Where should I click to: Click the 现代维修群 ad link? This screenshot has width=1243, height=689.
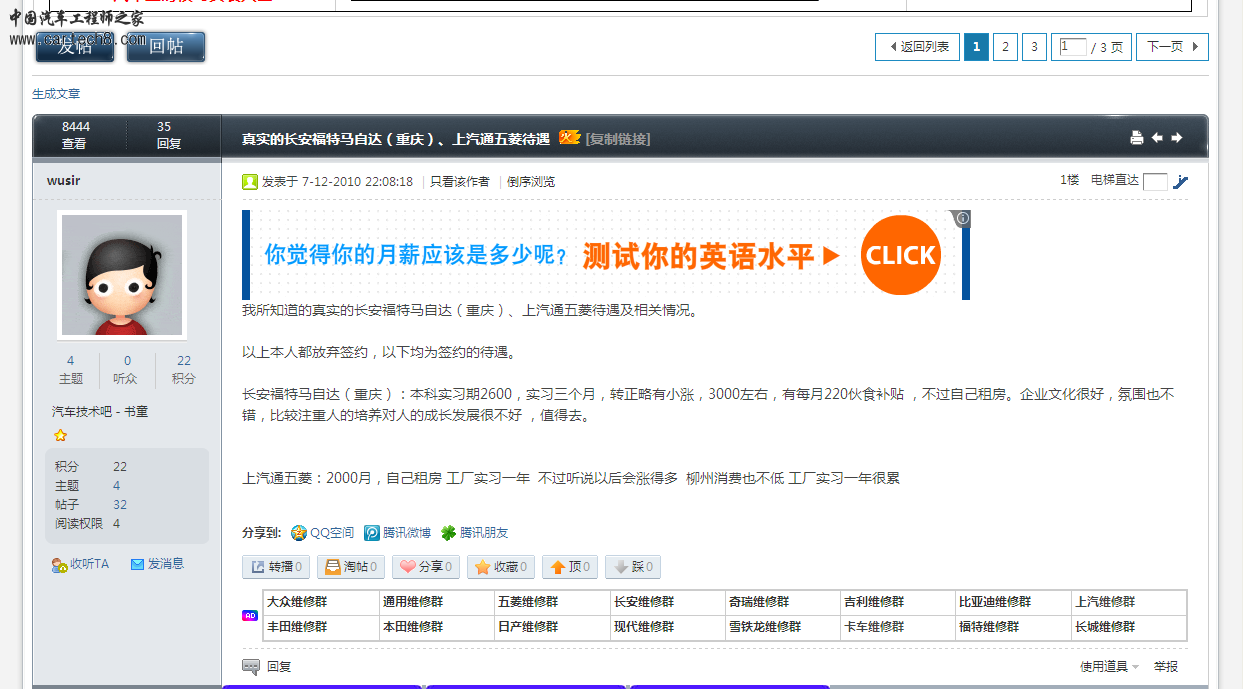click(x=644, y=627)
